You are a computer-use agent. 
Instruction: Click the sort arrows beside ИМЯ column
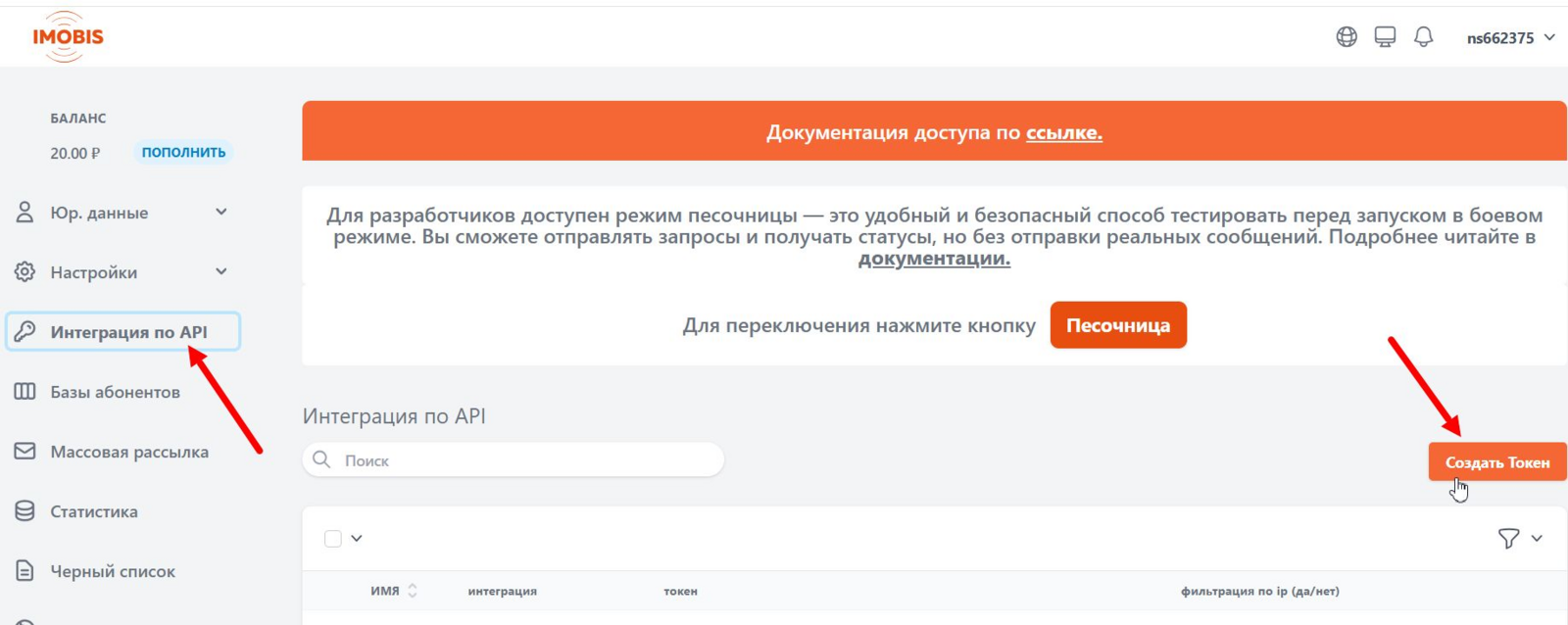(x=413, y=591)
